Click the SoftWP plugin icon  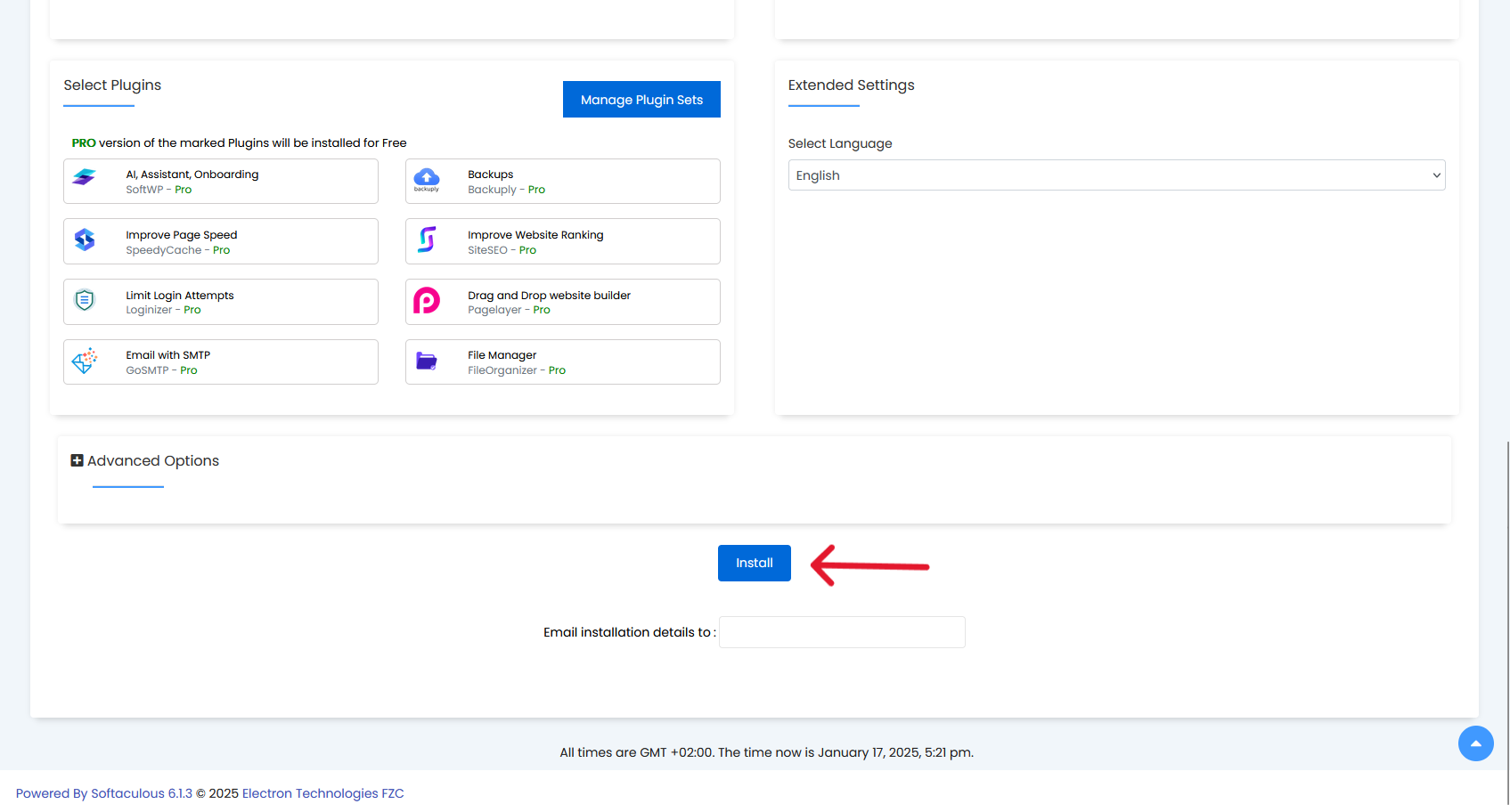(x=84, y=177)
